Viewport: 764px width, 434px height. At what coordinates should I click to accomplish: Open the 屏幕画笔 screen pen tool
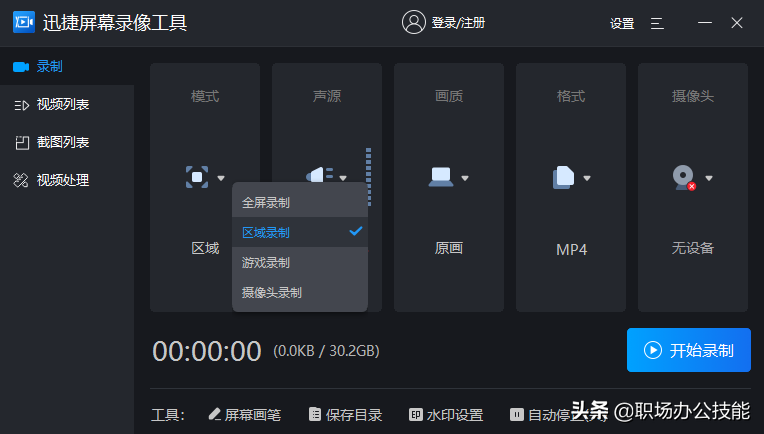[x=245, y=415]
